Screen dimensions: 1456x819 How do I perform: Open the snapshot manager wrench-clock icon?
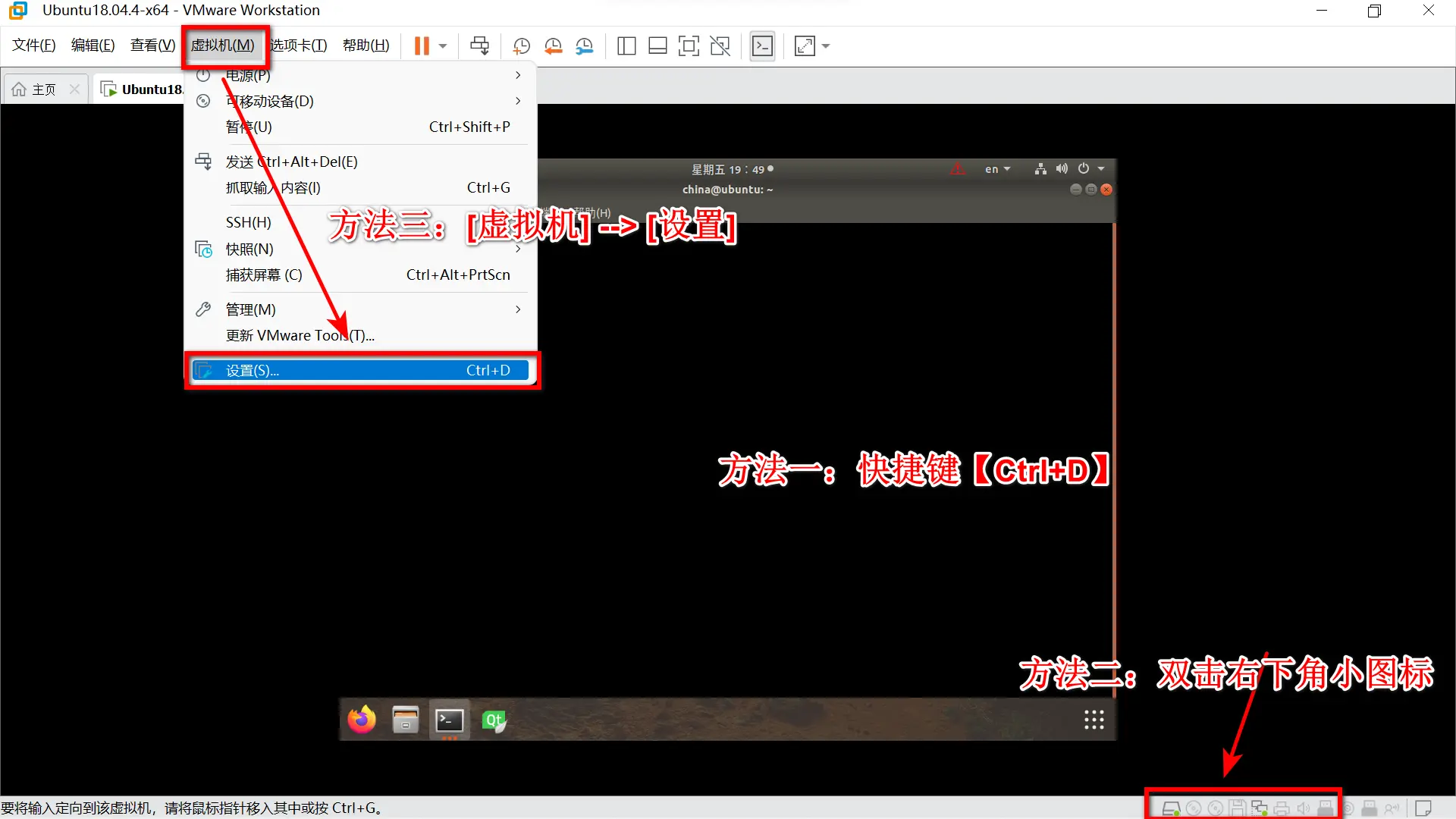(x=584, y=46)
